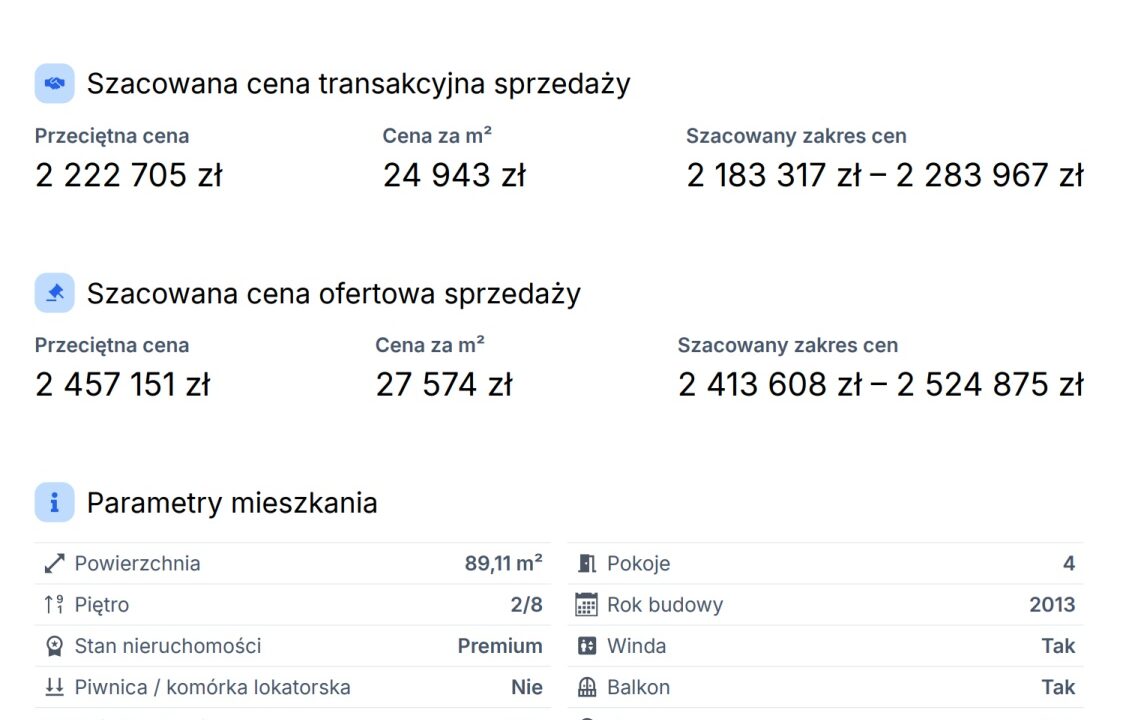This screenshot has height=720, width=1132.
Task: Click the Piętro floor level icon
Action: coord(54,604)
